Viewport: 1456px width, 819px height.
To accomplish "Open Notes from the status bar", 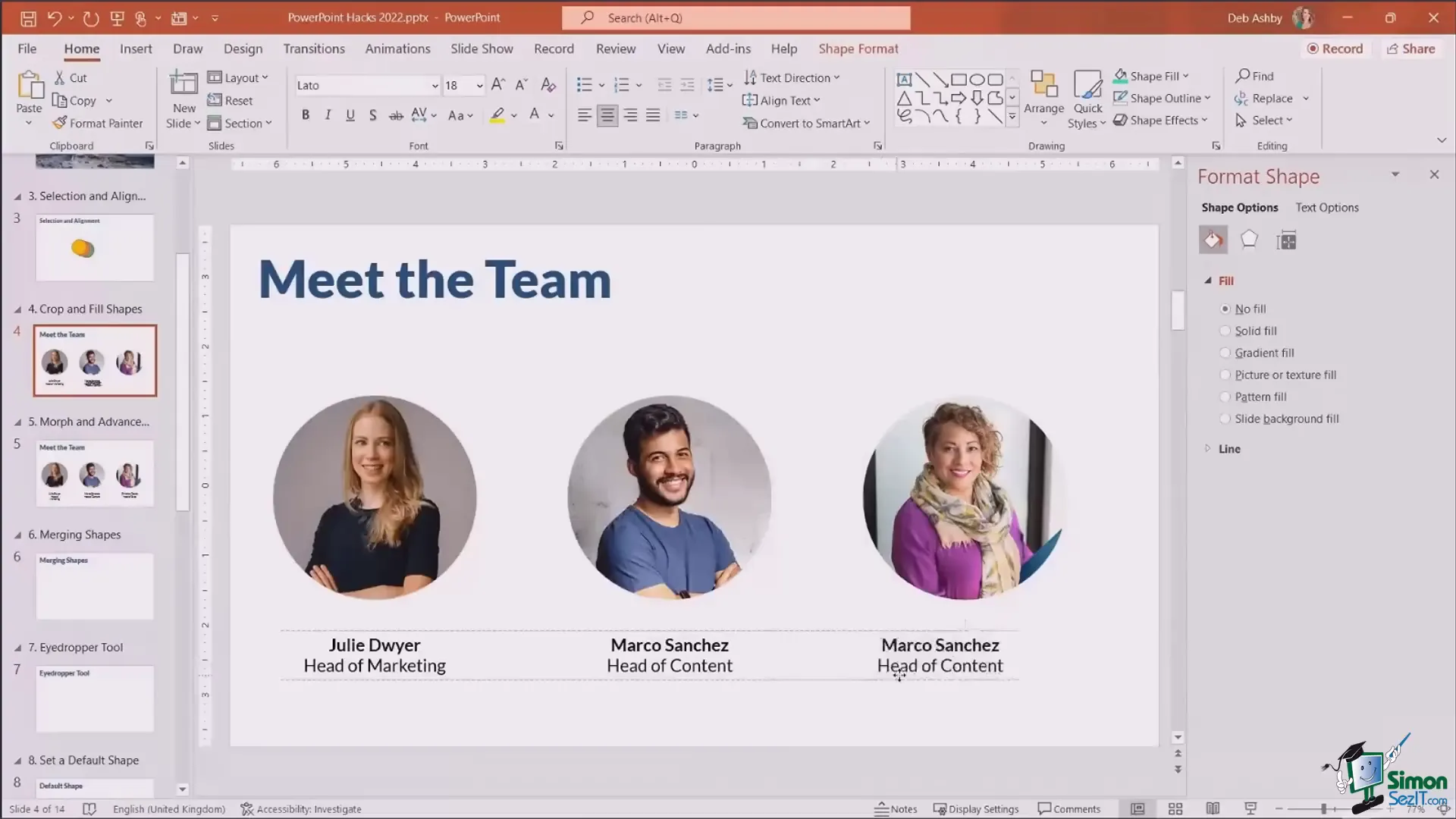I will [x=896, y=809].
